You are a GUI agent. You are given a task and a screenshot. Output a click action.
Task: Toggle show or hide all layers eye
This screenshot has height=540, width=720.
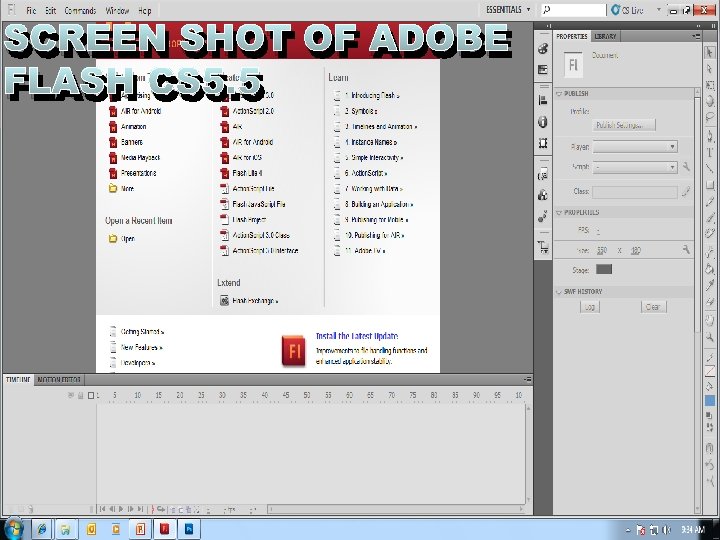pos(71,395)
